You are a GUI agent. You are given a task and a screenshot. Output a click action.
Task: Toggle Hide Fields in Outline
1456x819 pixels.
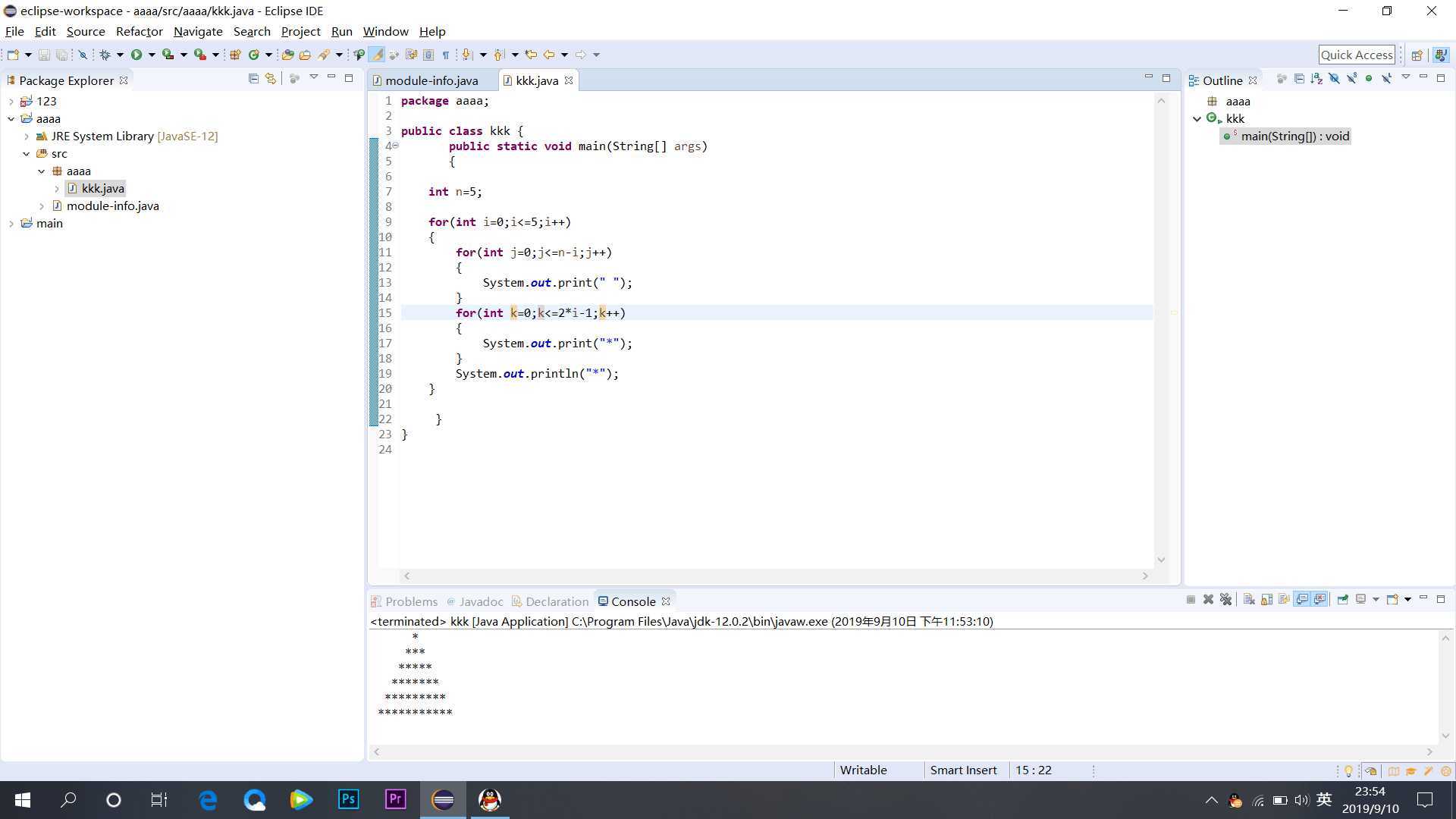(x=1334, y=79)
